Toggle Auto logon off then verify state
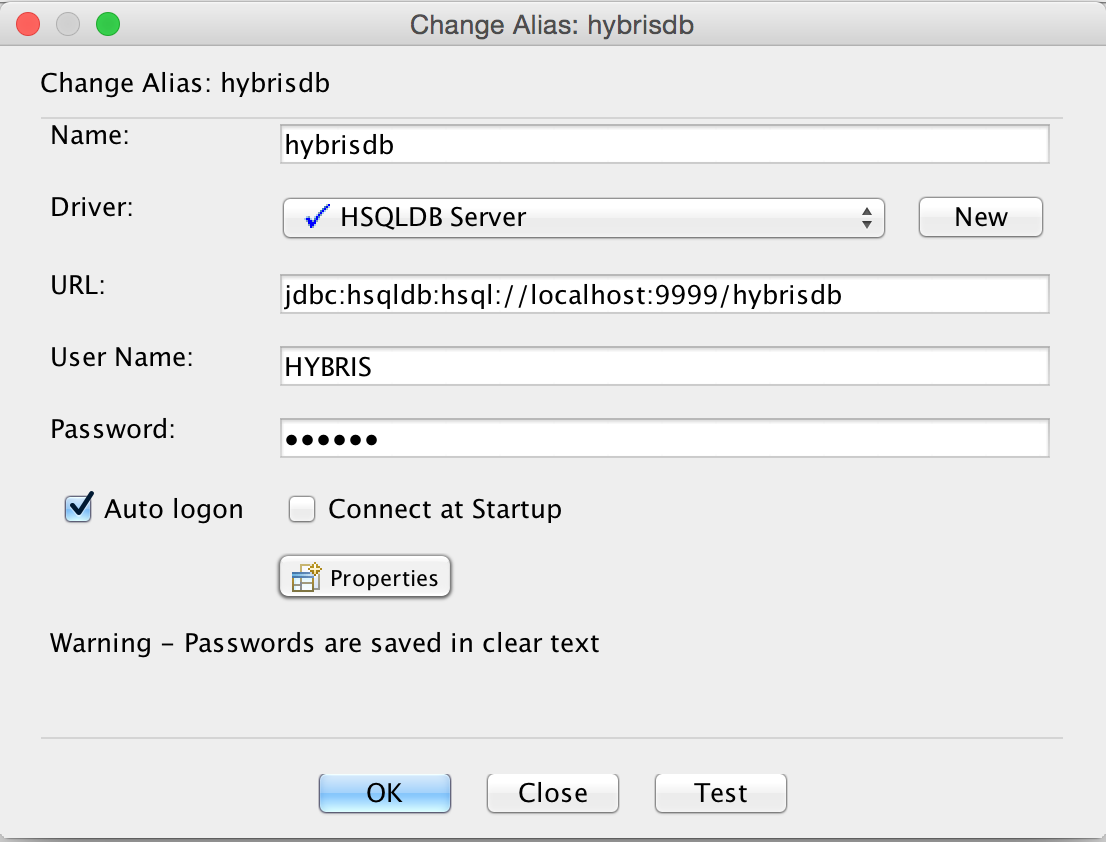Image resolution: width=1106 pixels, height=842 pixels. [x=78, y=508]
